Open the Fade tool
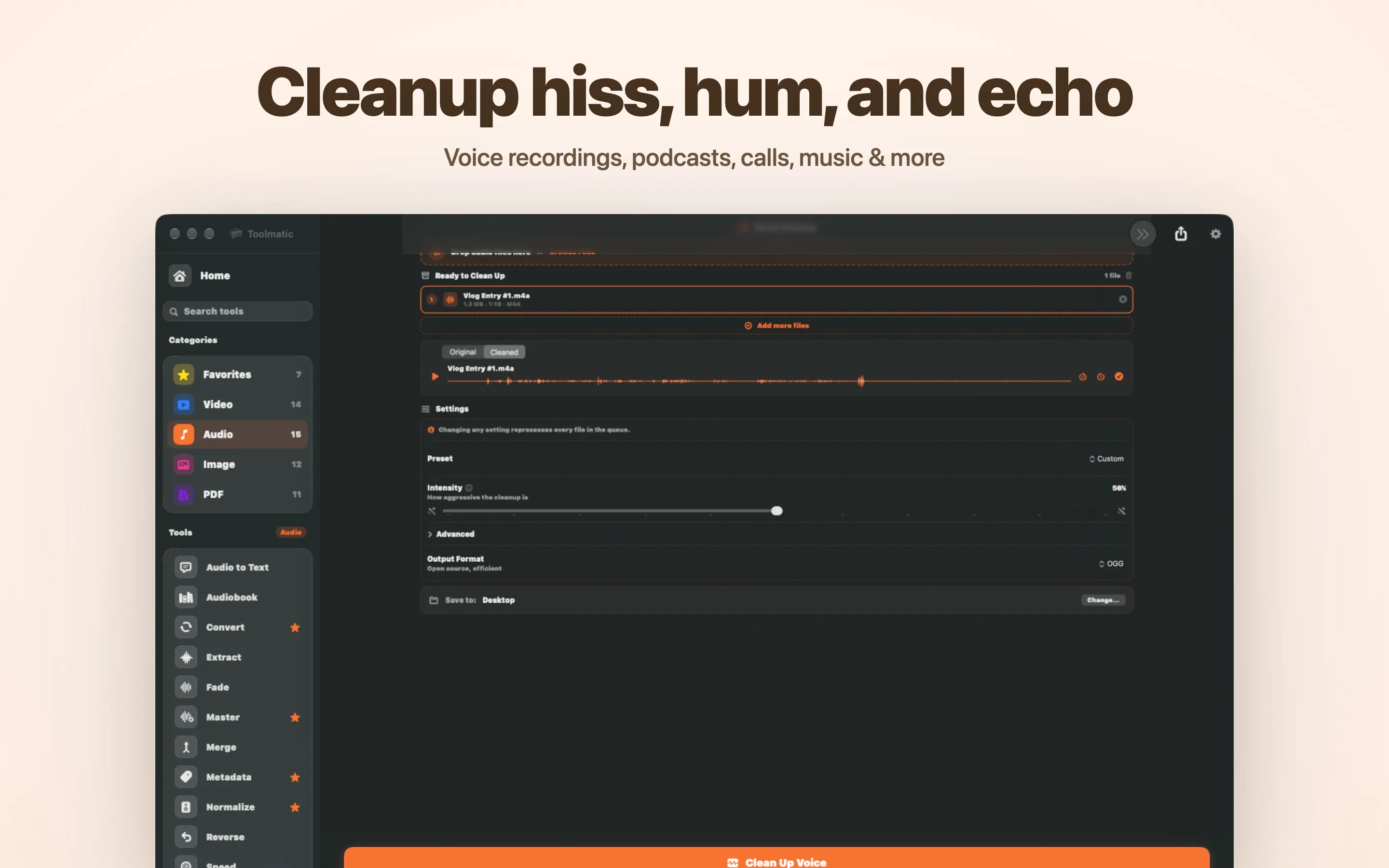The width and height of the screenshot is (1389, 868). point(237,687)
